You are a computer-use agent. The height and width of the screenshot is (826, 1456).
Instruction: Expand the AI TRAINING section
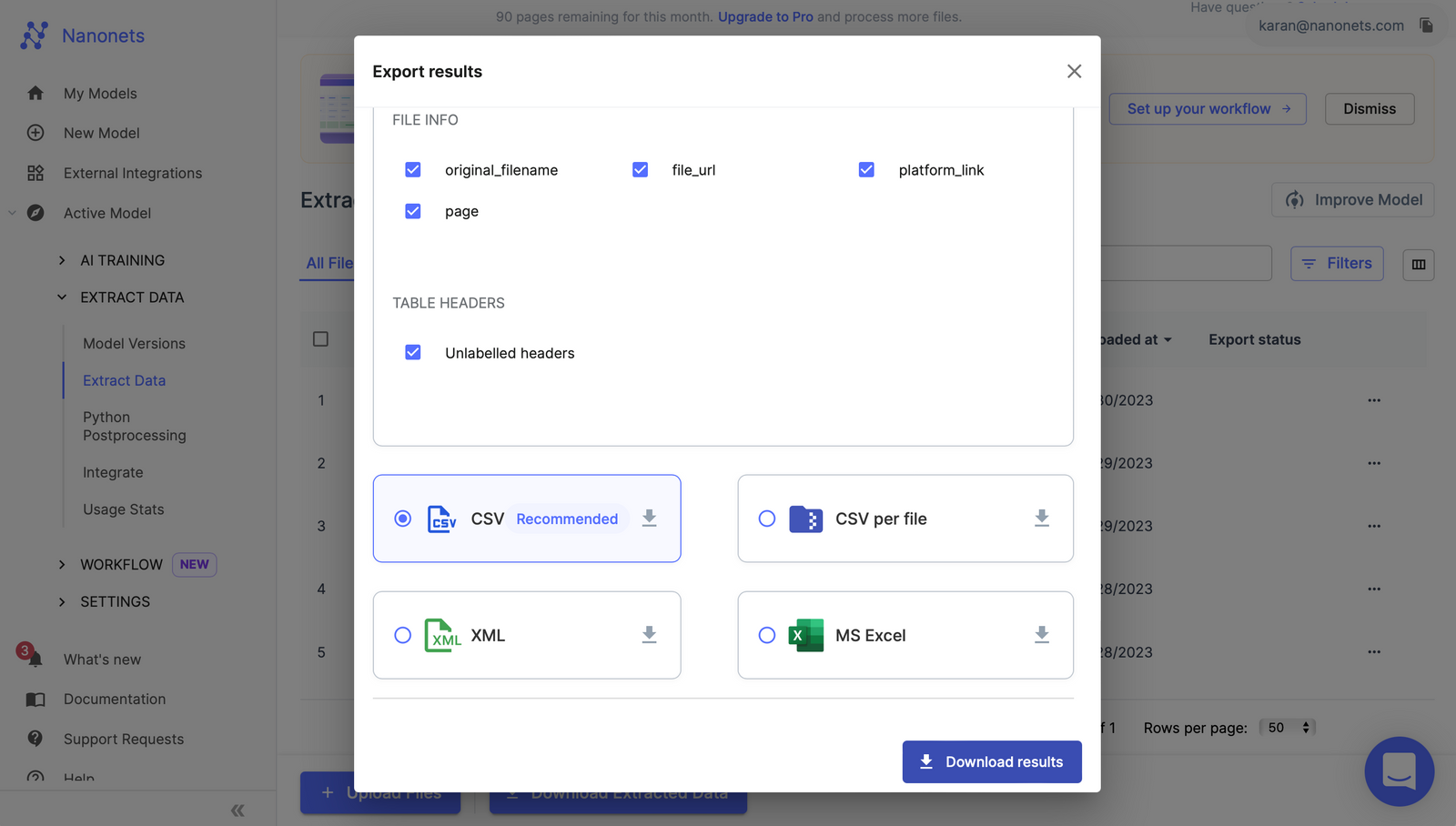tap(62, 259)
